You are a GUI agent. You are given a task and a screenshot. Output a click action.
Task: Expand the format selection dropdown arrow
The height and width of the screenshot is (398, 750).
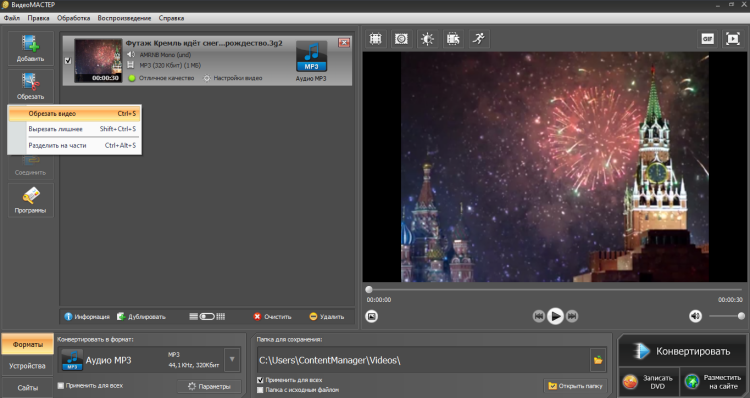point(232,360)
